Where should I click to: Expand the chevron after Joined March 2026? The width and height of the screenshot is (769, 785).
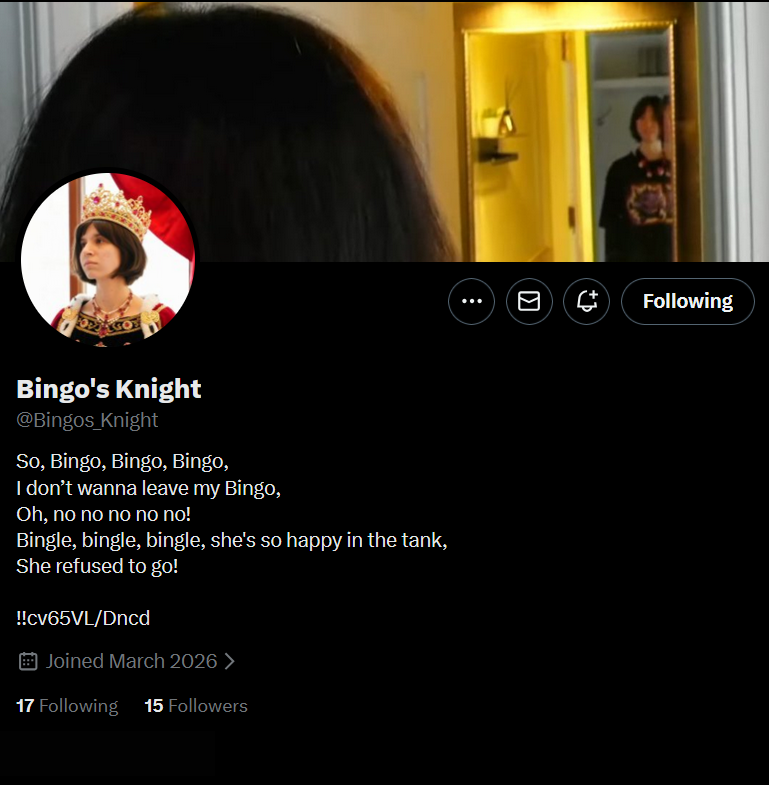pyautogui.click(x=230, y=661)
